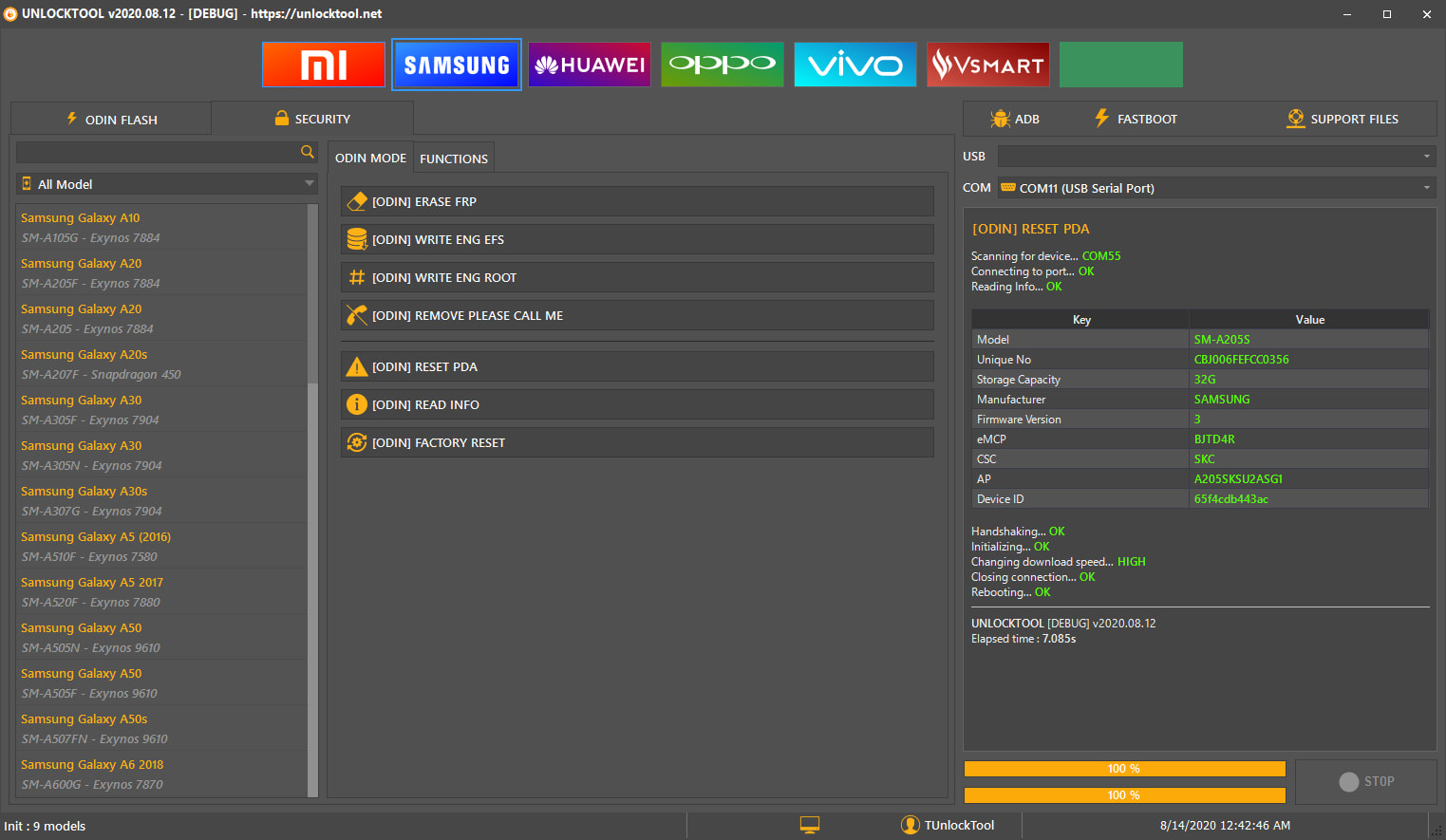
Task: Run the ODIN READ INFO function
Action: pyautogui.click(x=637, y=404)
